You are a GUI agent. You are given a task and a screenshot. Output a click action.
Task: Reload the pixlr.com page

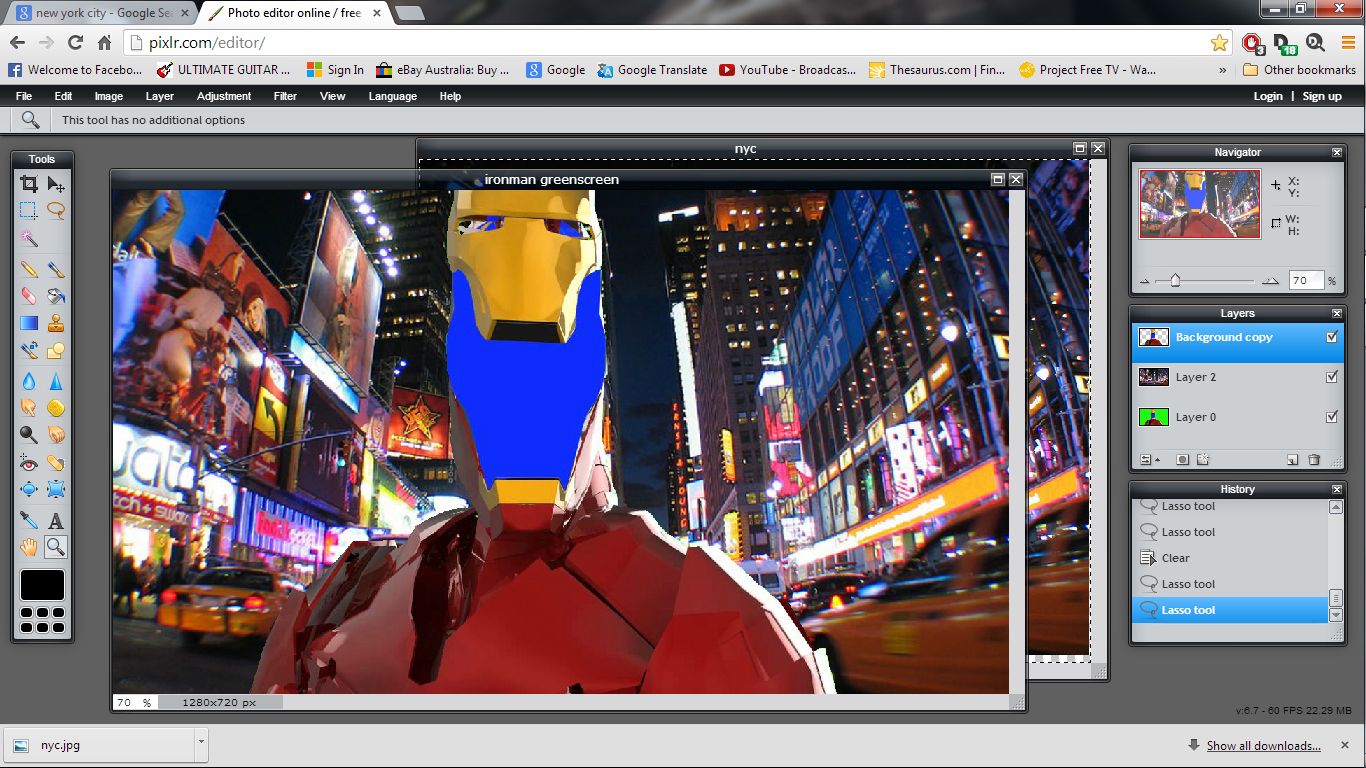pyautogui.click(x=75, y=43)
